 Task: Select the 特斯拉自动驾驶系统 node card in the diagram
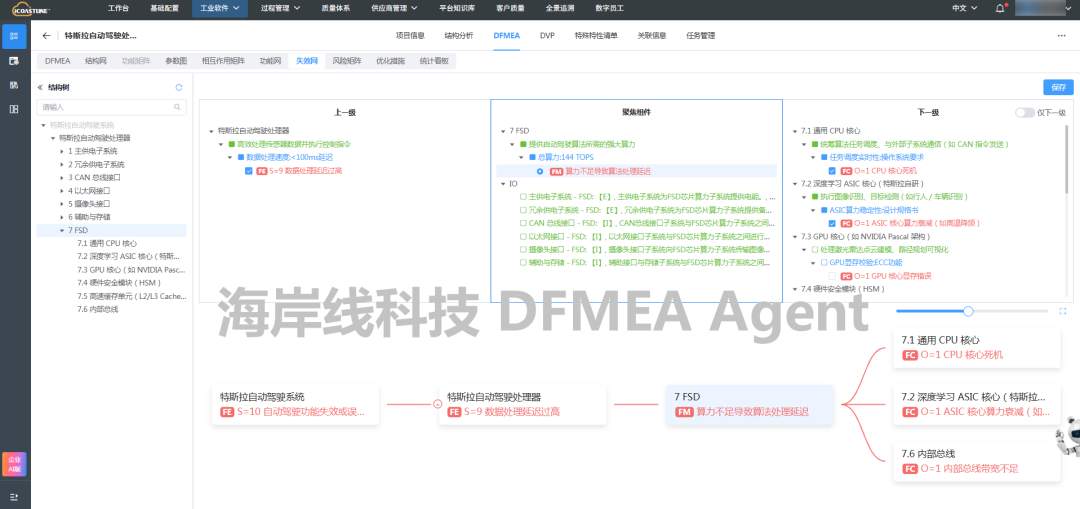[295, 405]
